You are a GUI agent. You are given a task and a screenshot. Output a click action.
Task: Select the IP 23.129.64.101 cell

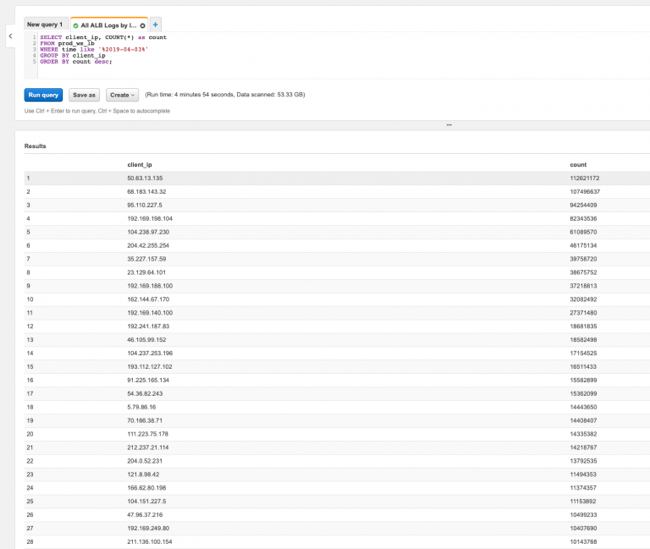(147, 272)
